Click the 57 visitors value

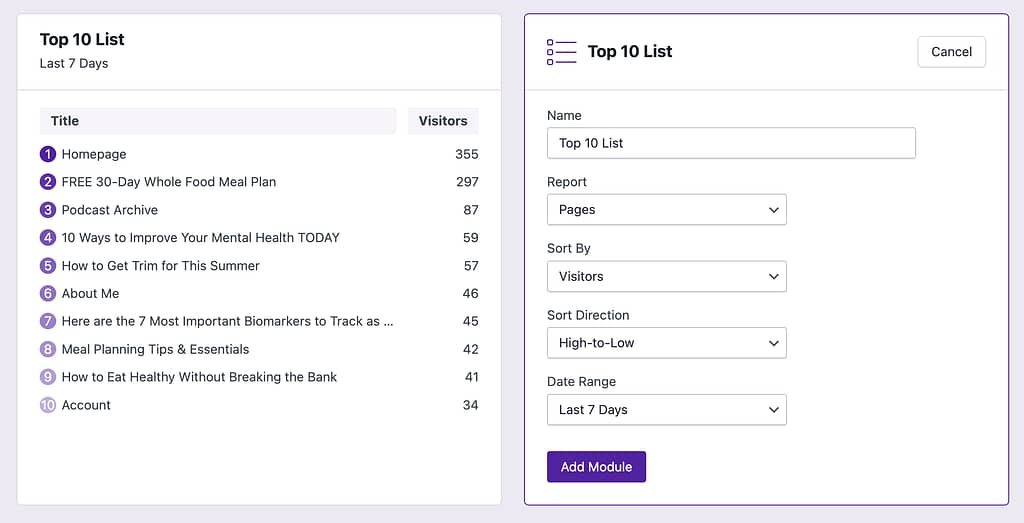click(x=471, y=266)
